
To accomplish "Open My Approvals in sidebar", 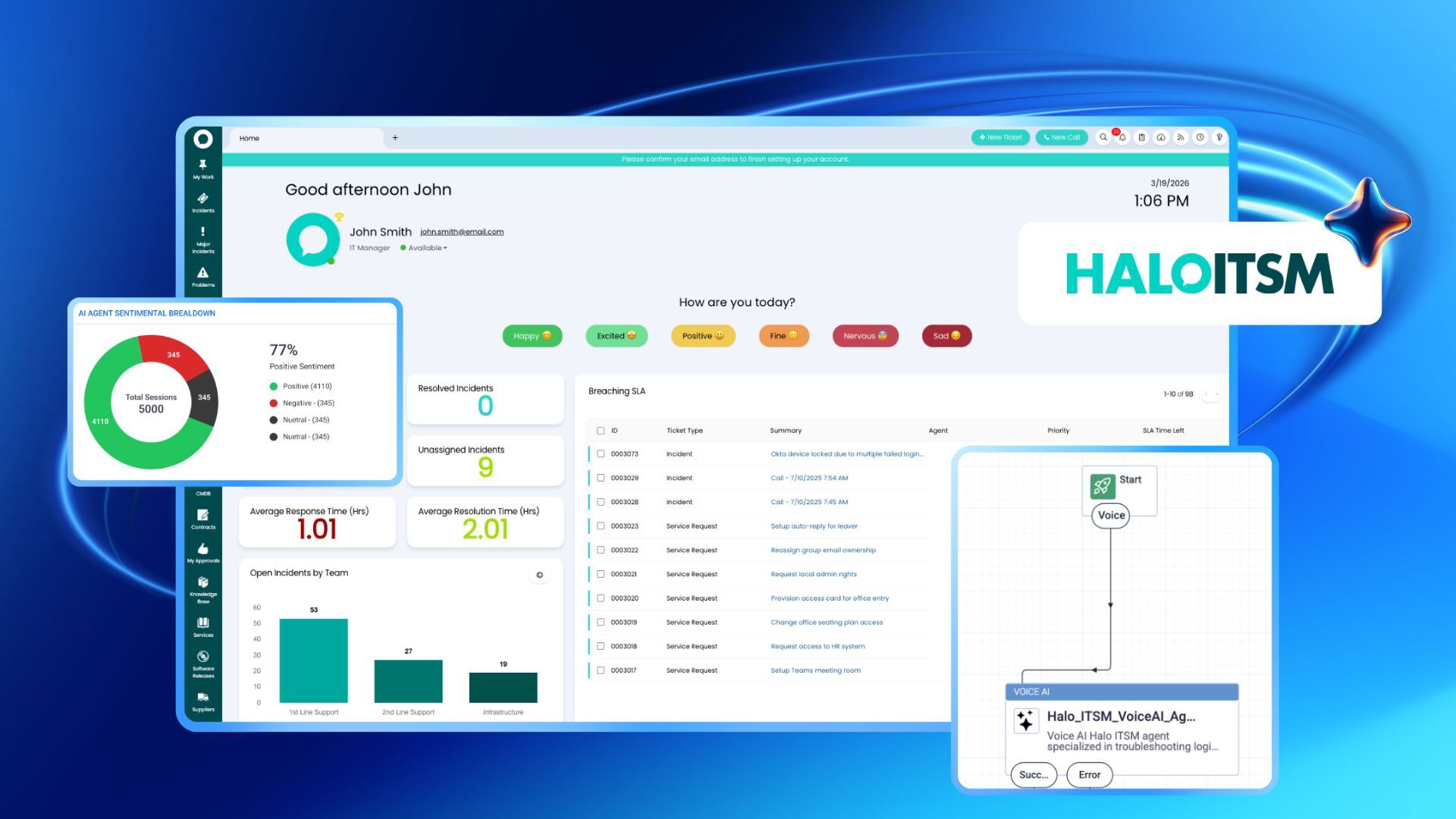I will (202, 554).
